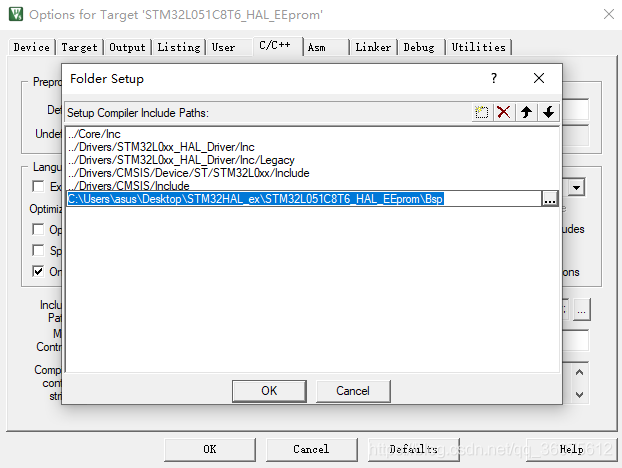
Task: Switch to the Target tab
Action: pos(79,47)
